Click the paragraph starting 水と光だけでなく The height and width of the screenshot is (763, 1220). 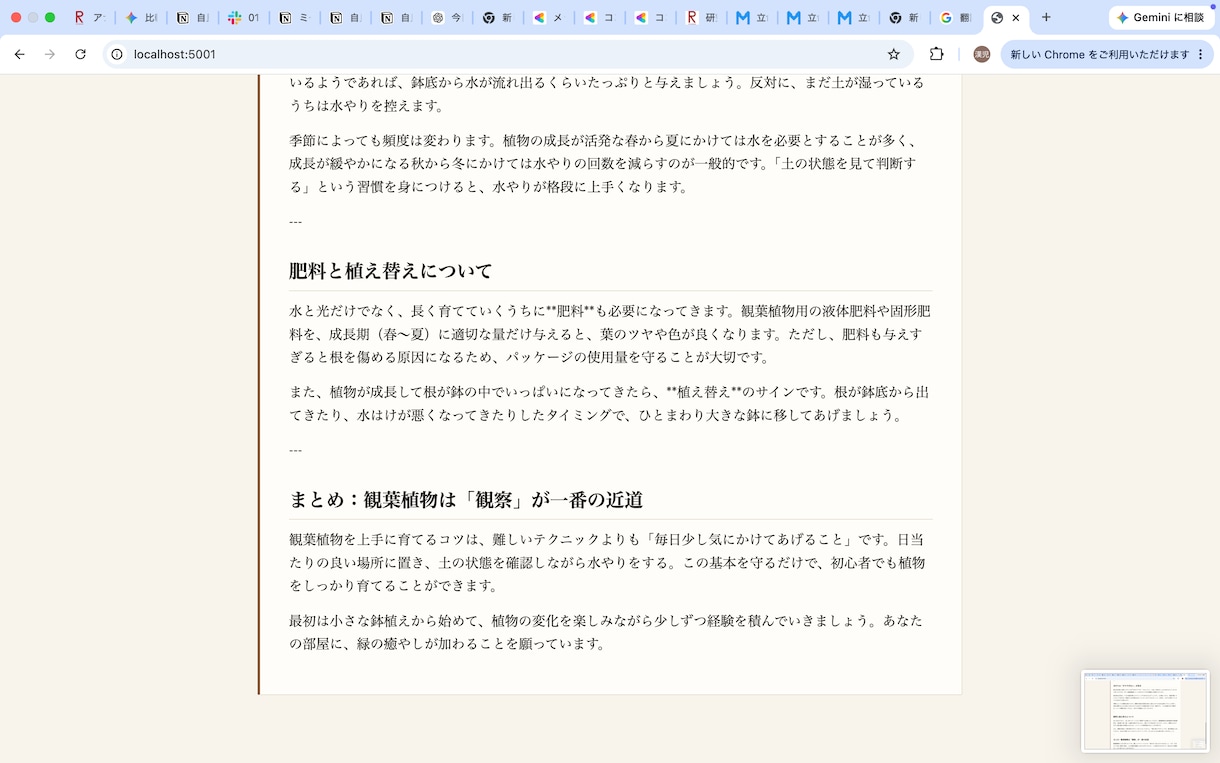click(x=610, y=334)
